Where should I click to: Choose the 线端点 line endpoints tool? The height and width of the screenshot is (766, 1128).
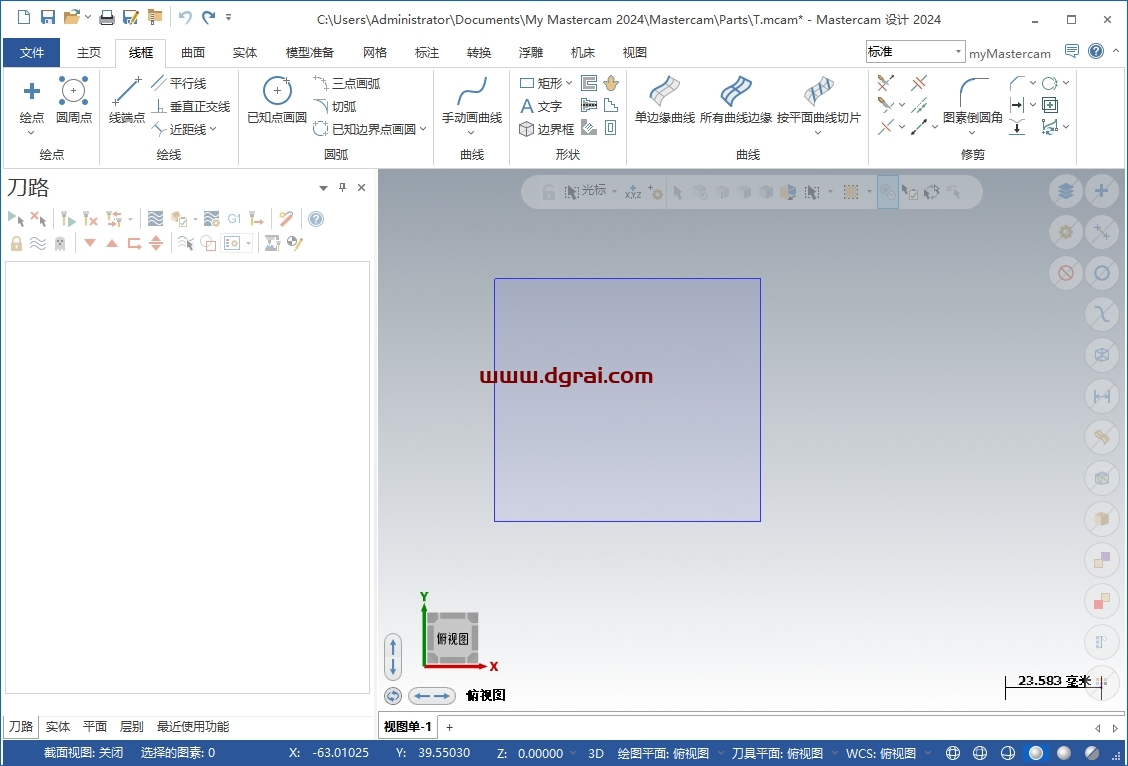(x=127, y=99)
